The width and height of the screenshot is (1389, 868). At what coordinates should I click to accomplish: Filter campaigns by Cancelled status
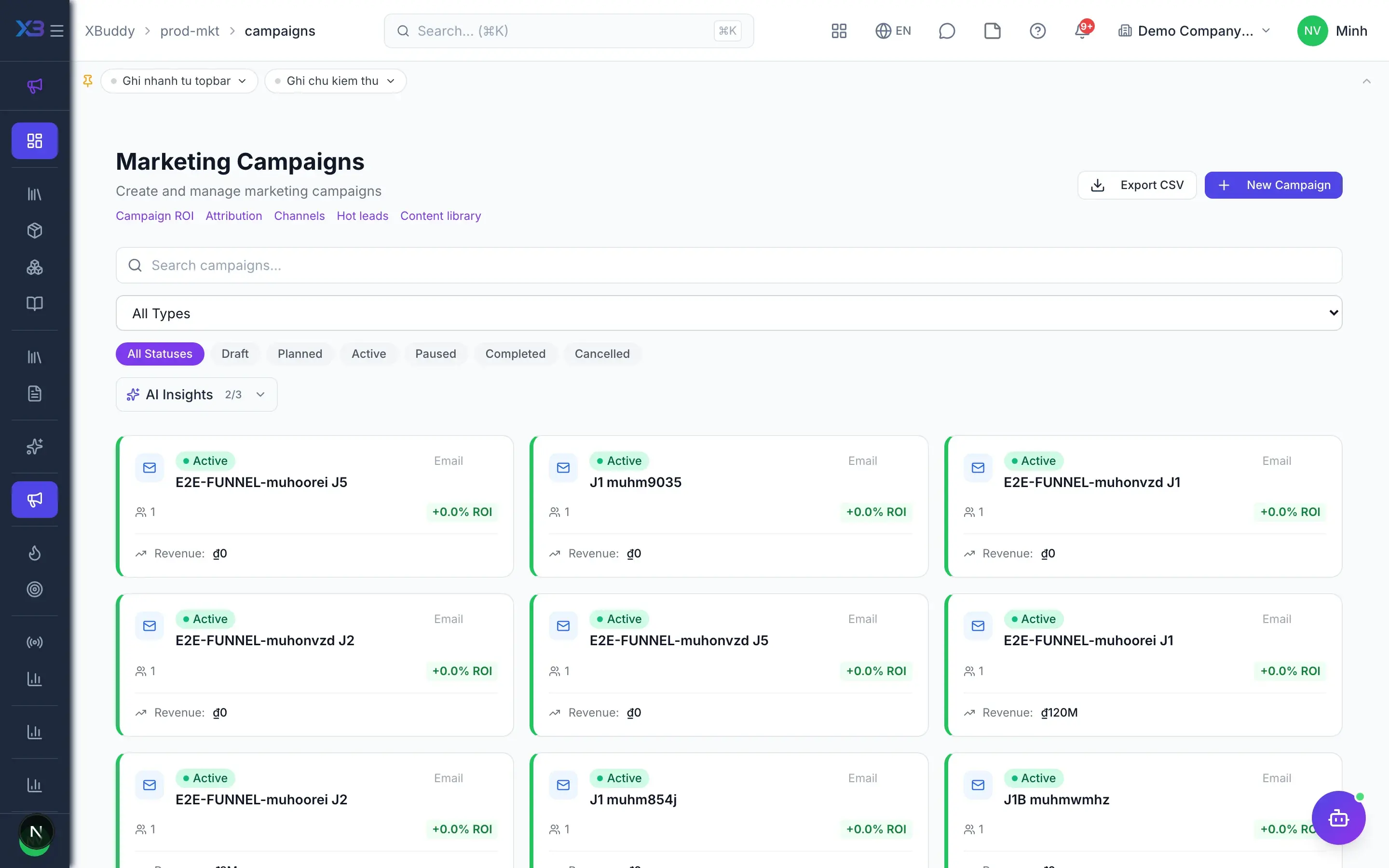pos(601,353)
